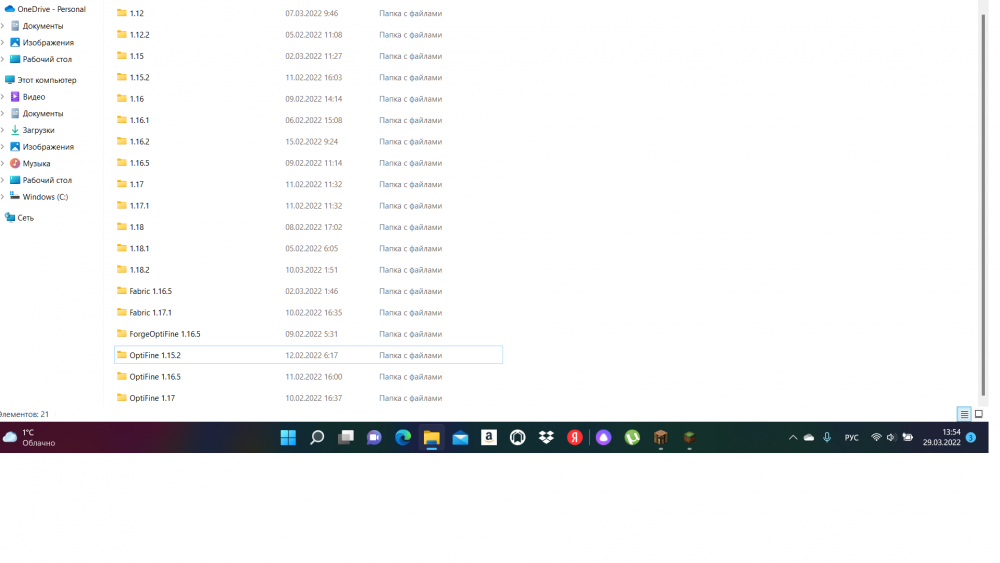The height and width of the screenshot is (563, 1000).
Task: Click microphone icon in system tray
Action: 827,437
